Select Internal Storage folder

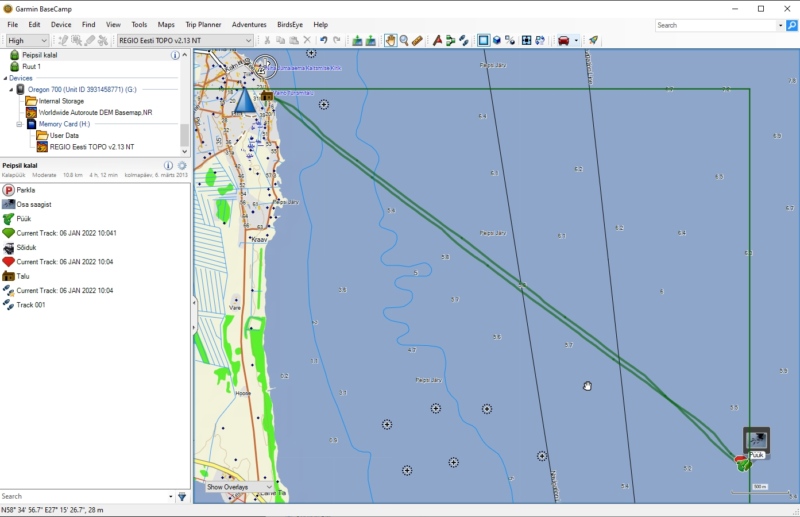[61, 101]
